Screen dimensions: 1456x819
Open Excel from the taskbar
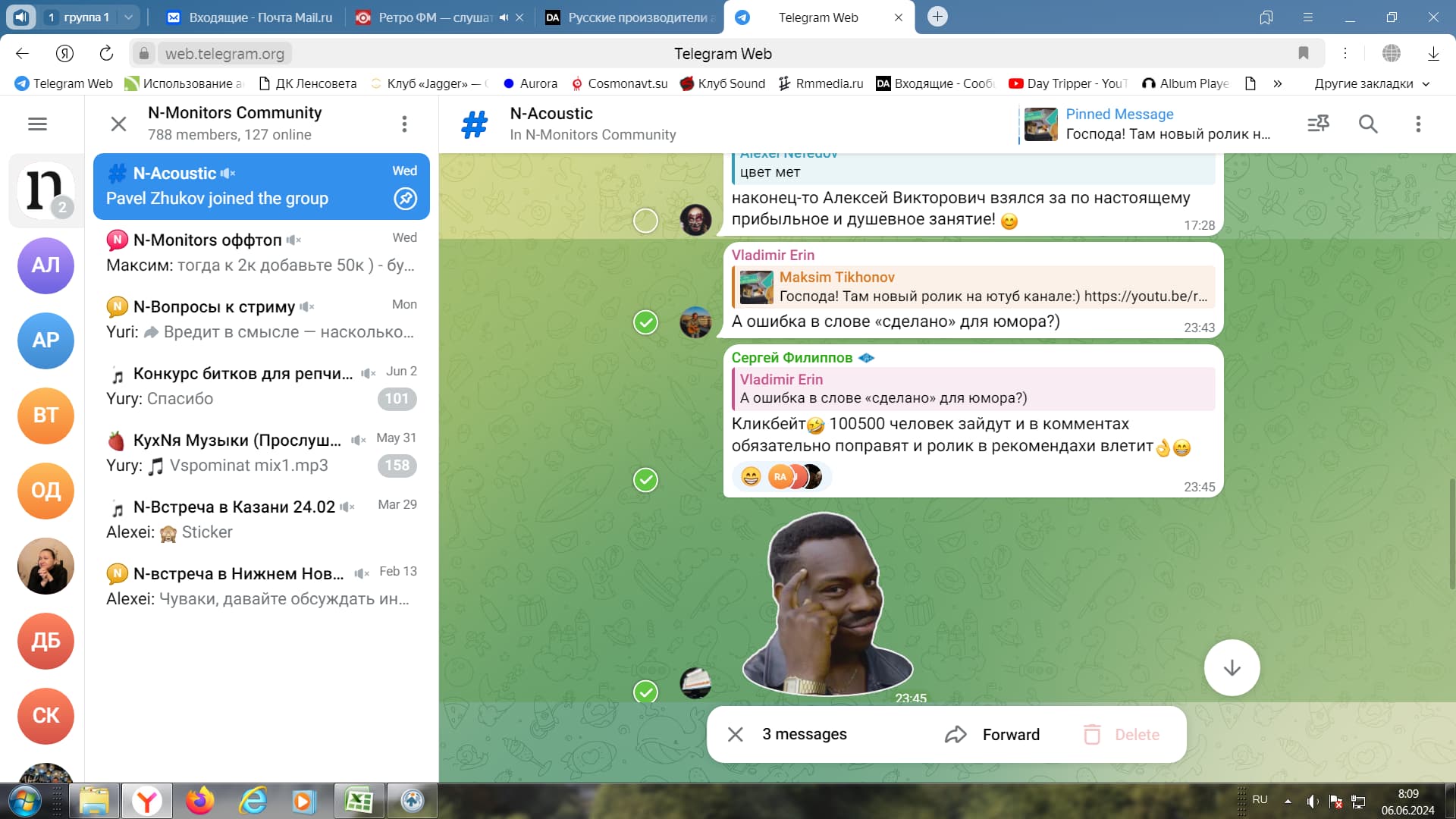click(x=358, y=801)
